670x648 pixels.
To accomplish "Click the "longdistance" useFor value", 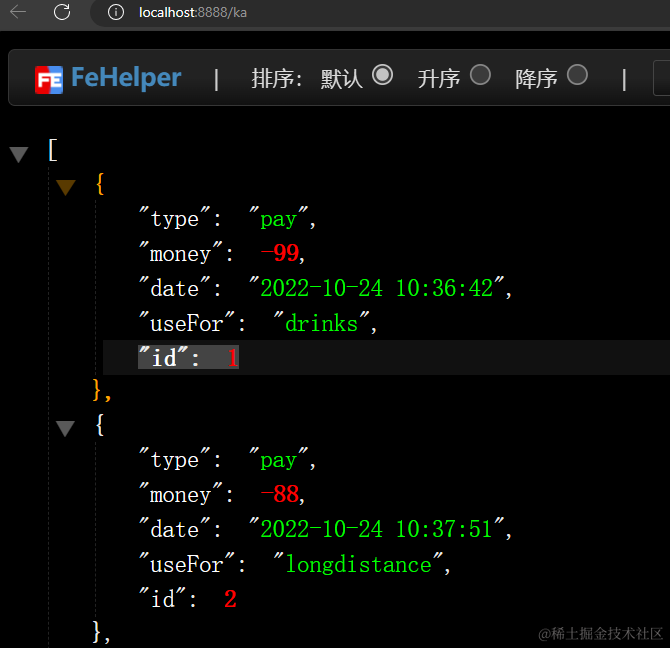I will pos(359,564).
